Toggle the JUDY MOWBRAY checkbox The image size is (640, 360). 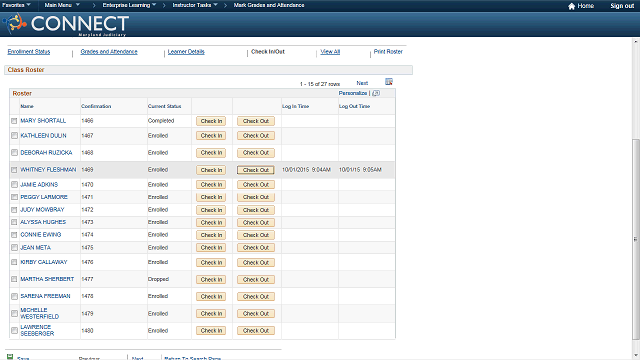point(14,210)
